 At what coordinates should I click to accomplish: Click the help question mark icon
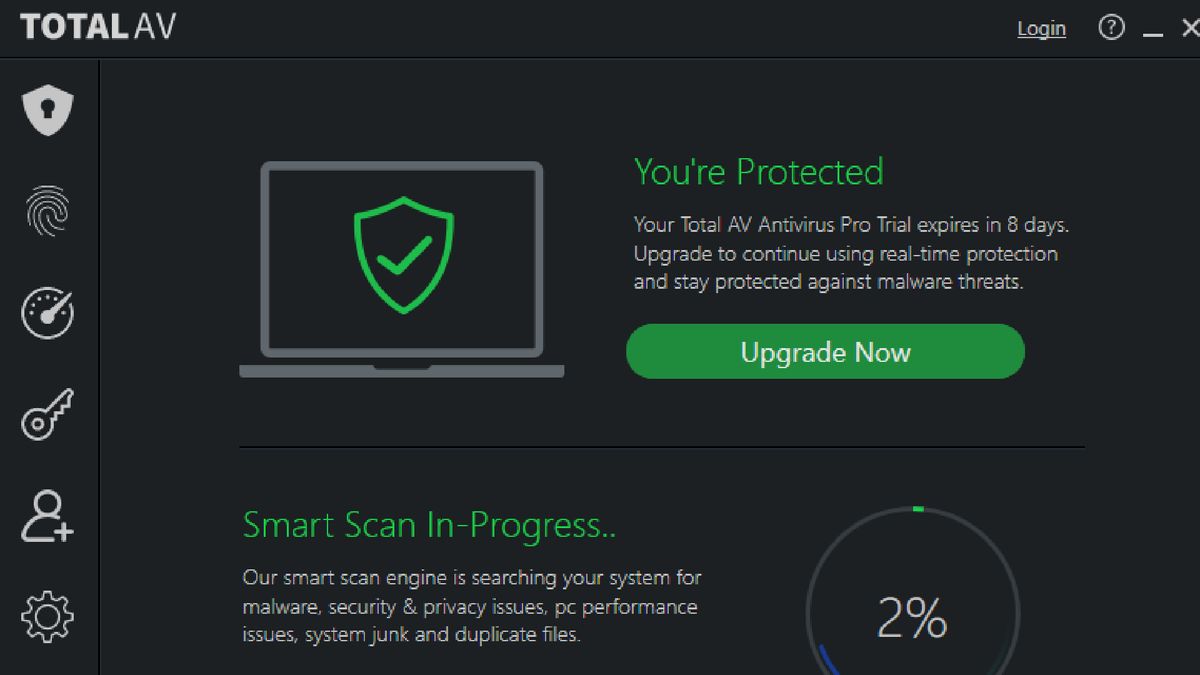pos(1111,28)
